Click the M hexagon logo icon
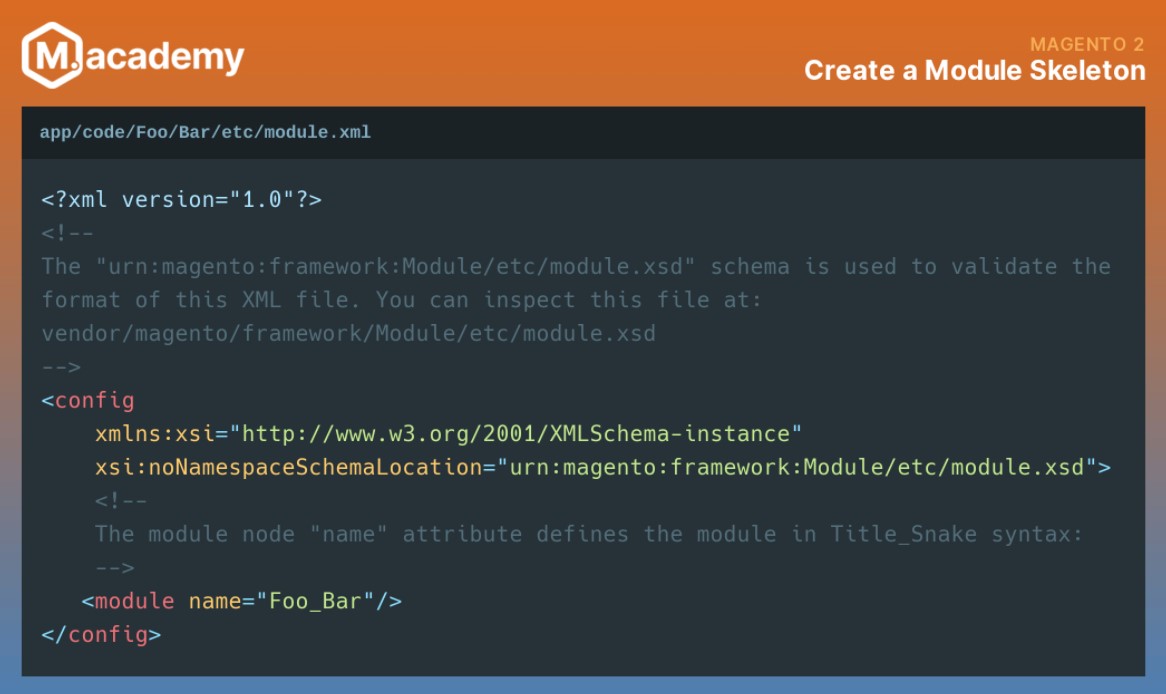1166x694 pixels. click(52, 55)
